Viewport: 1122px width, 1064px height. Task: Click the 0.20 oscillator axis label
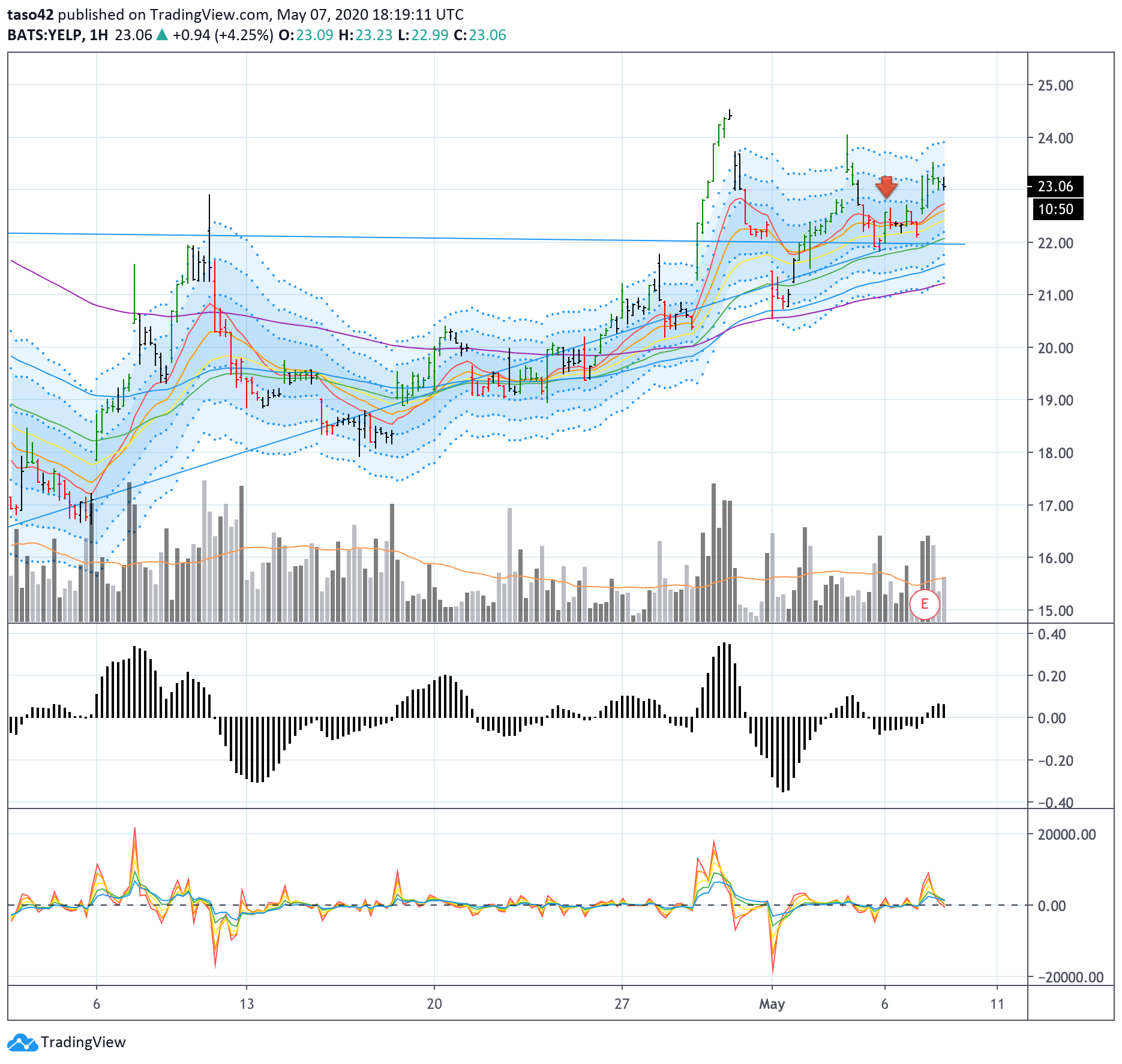click(1052, 676)
